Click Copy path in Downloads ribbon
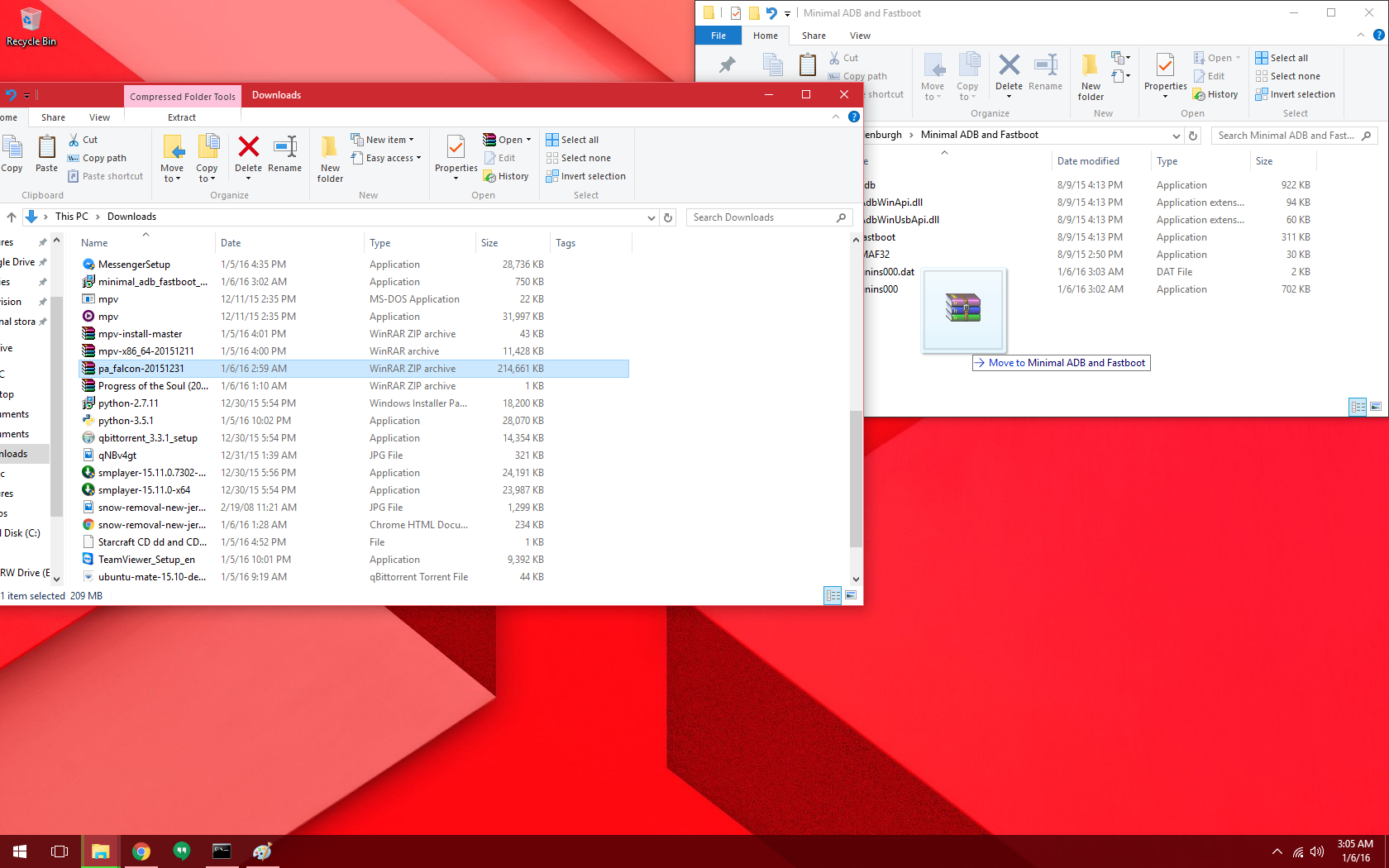Viewport: 1389px width, 868px height. (x=97, y=158)
